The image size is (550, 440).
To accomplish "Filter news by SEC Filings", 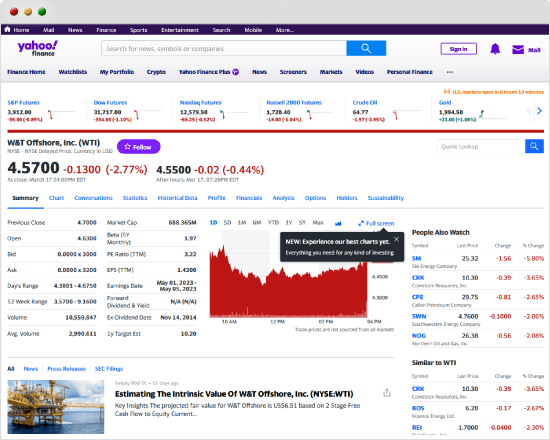I will point(109,369).
